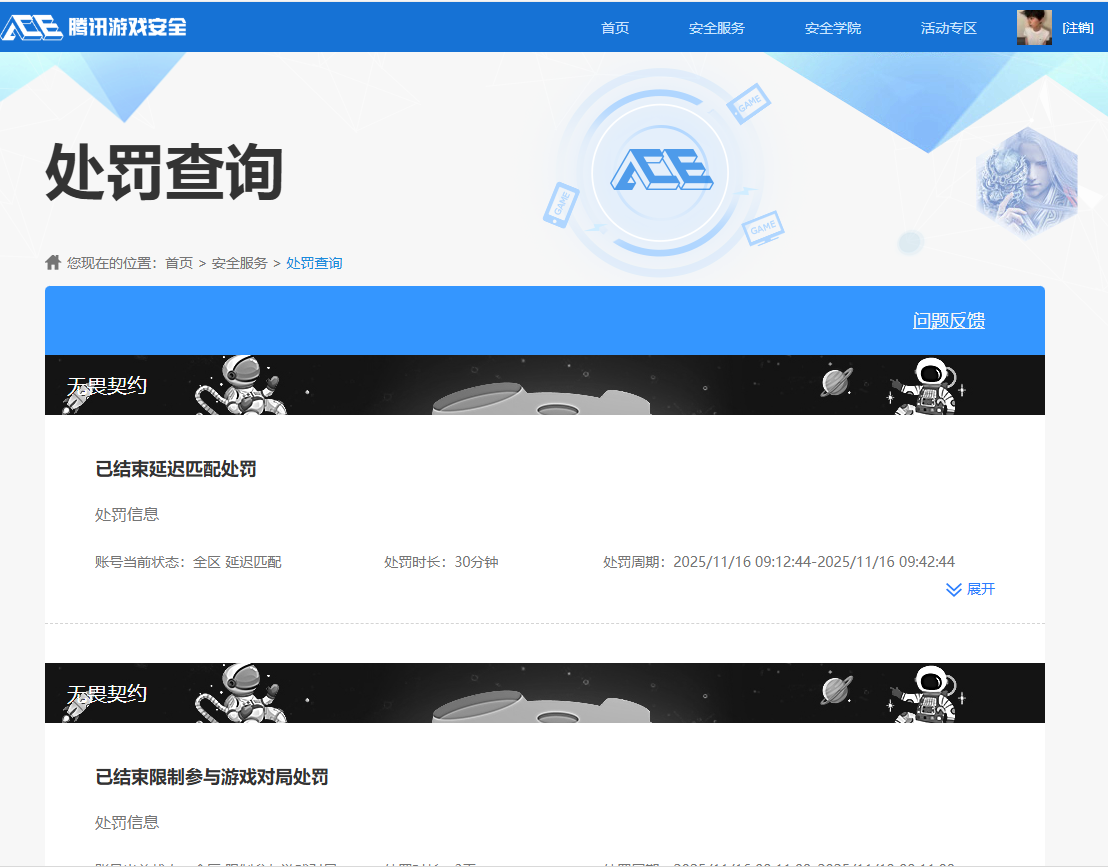The image size is (1108, 867).
Task: Click 首页 in the breadcrumb trail
Action: (x=179, y=263)
